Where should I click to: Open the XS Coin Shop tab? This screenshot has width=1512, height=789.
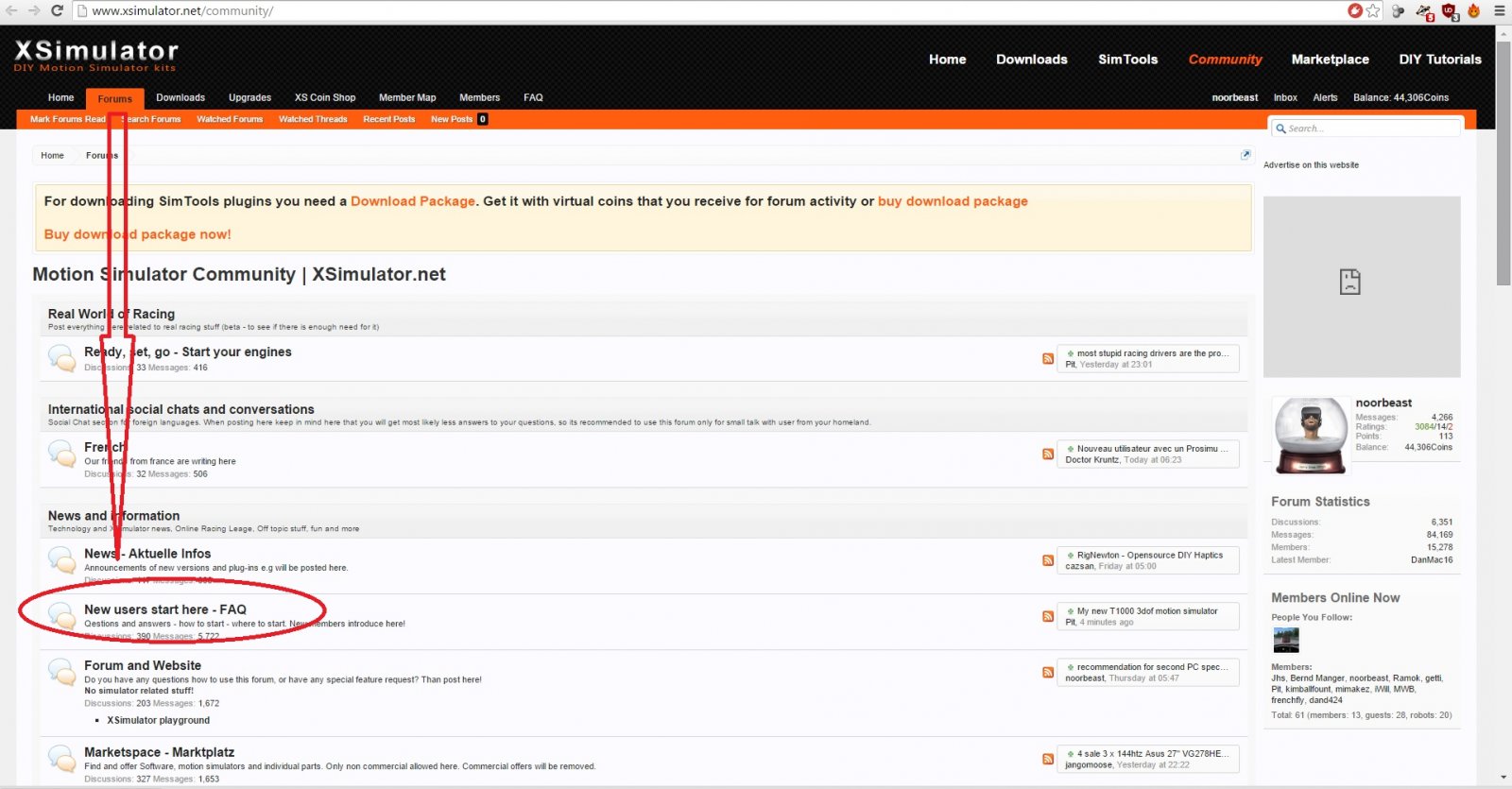point(325,98)
